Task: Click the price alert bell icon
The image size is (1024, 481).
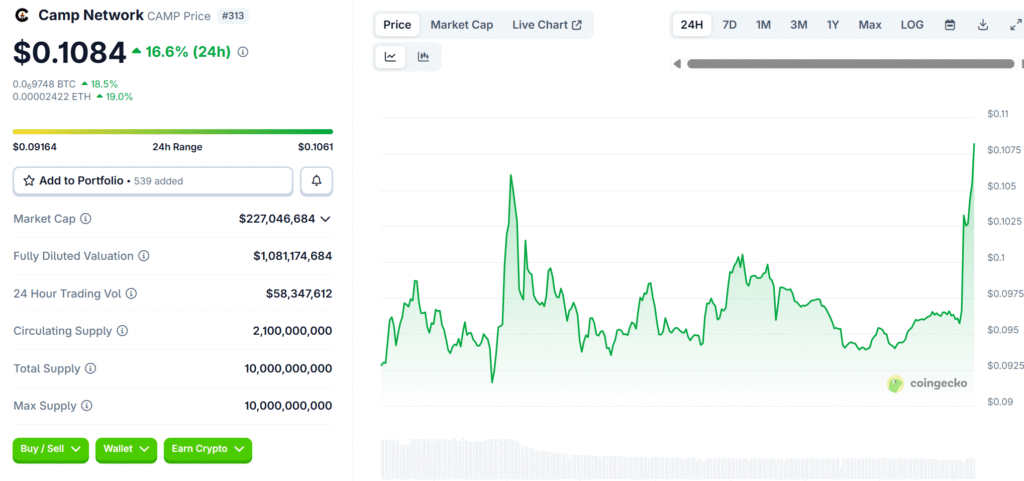Action: click(316, 181)
